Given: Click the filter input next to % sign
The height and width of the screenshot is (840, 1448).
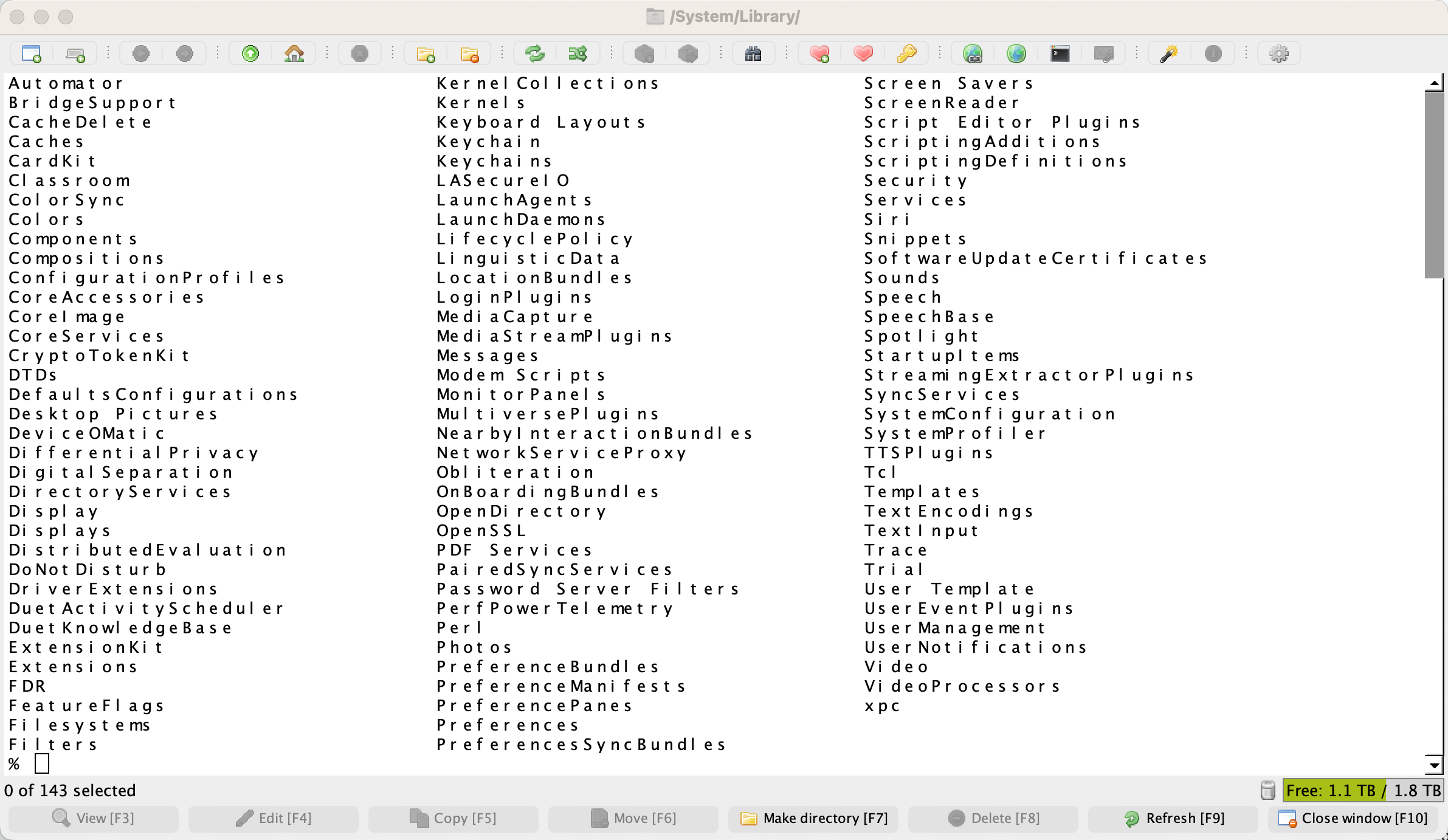Looking at the screenshot, I should click(40, 764).
